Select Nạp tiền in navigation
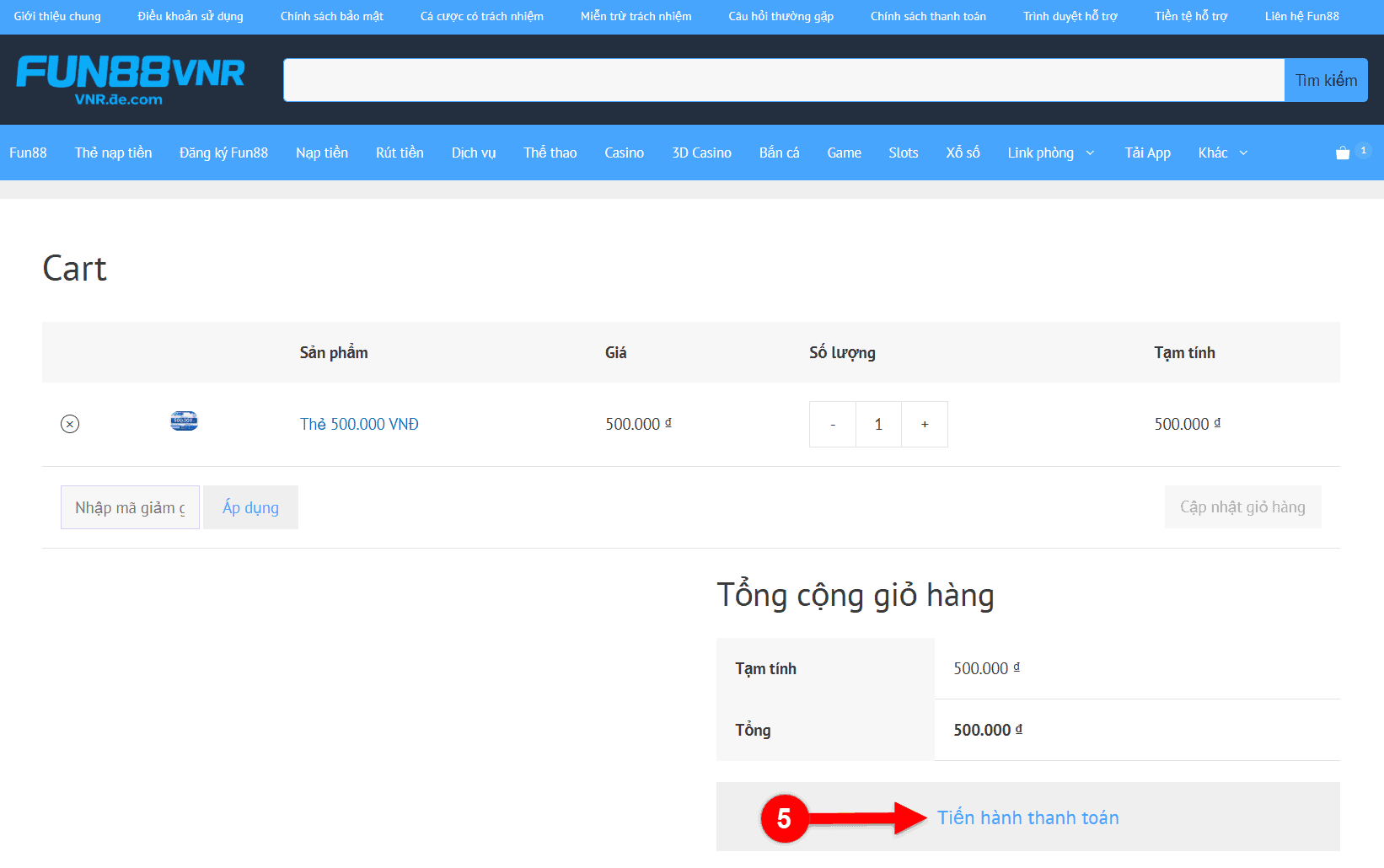The width and height of the screenshot is (1384, 868). pos(322,153)
